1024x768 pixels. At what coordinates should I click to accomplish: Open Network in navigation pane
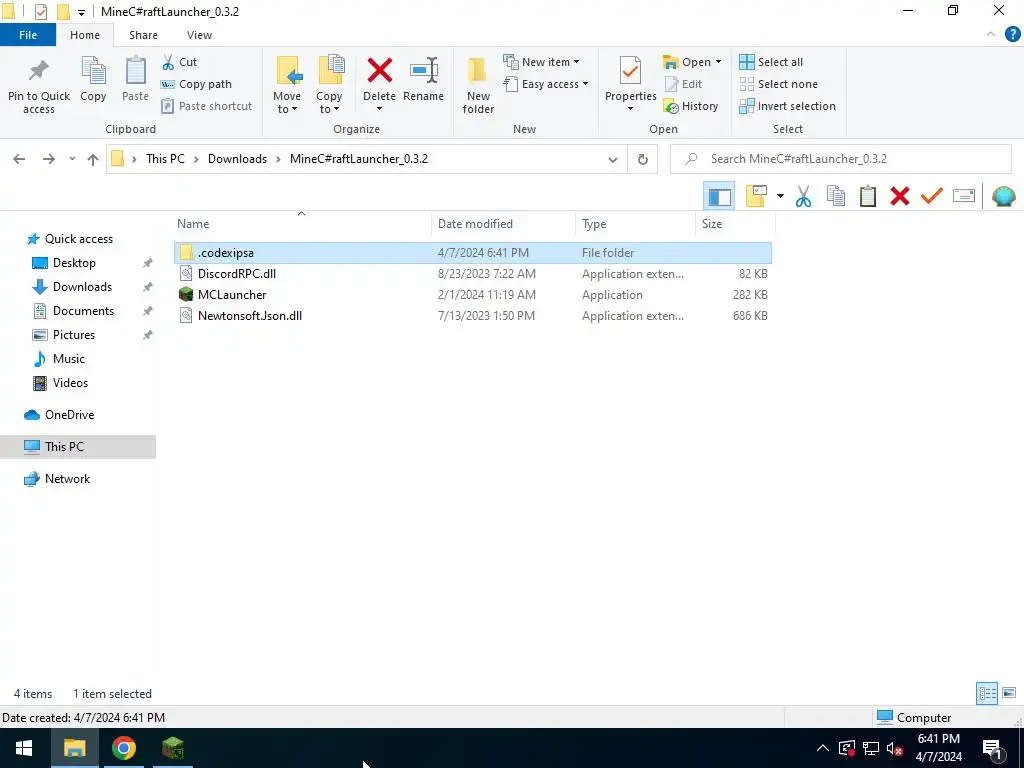[67, 479]
